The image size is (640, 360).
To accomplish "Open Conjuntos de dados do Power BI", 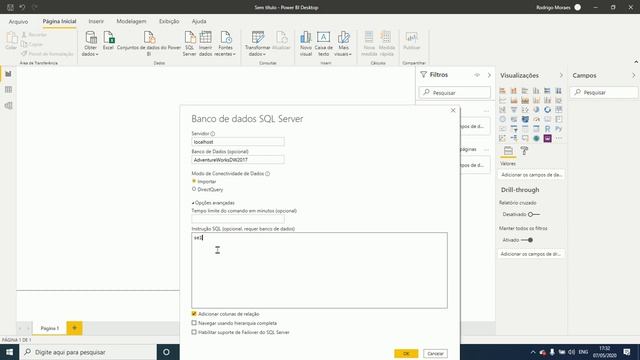I will click(x=149, y=44).
